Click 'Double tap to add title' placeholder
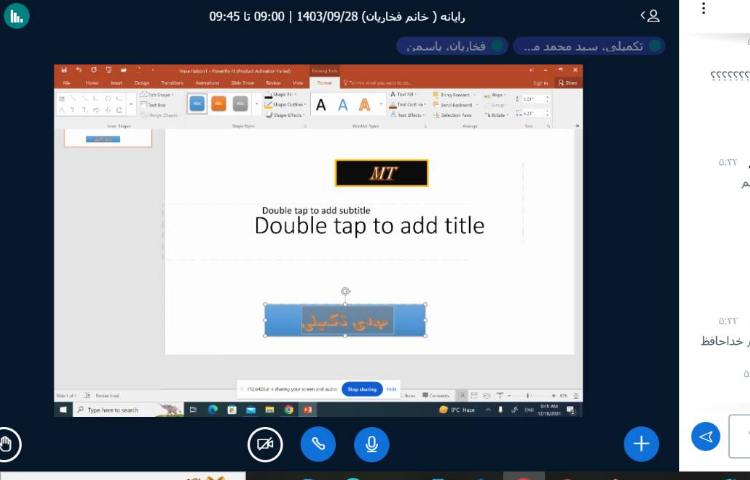Image resolution: width=750 pixels, height=480 pixels. tap(369, 225)
